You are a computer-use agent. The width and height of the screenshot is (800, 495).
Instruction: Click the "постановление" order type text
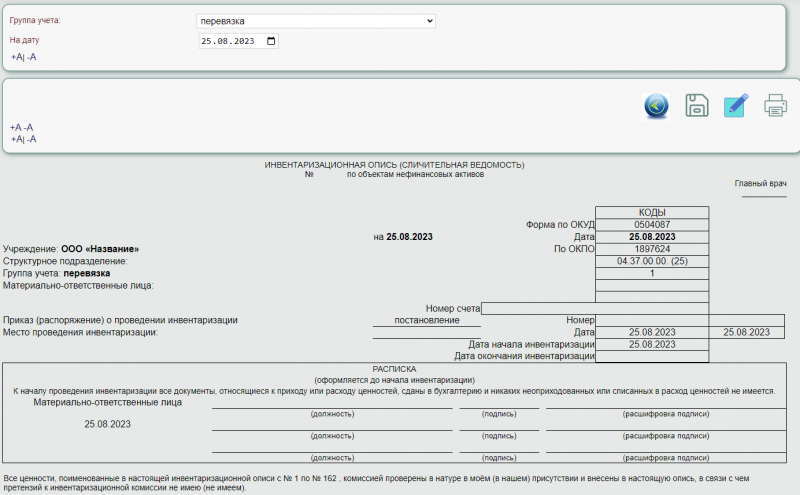click(x=426, y=320)
